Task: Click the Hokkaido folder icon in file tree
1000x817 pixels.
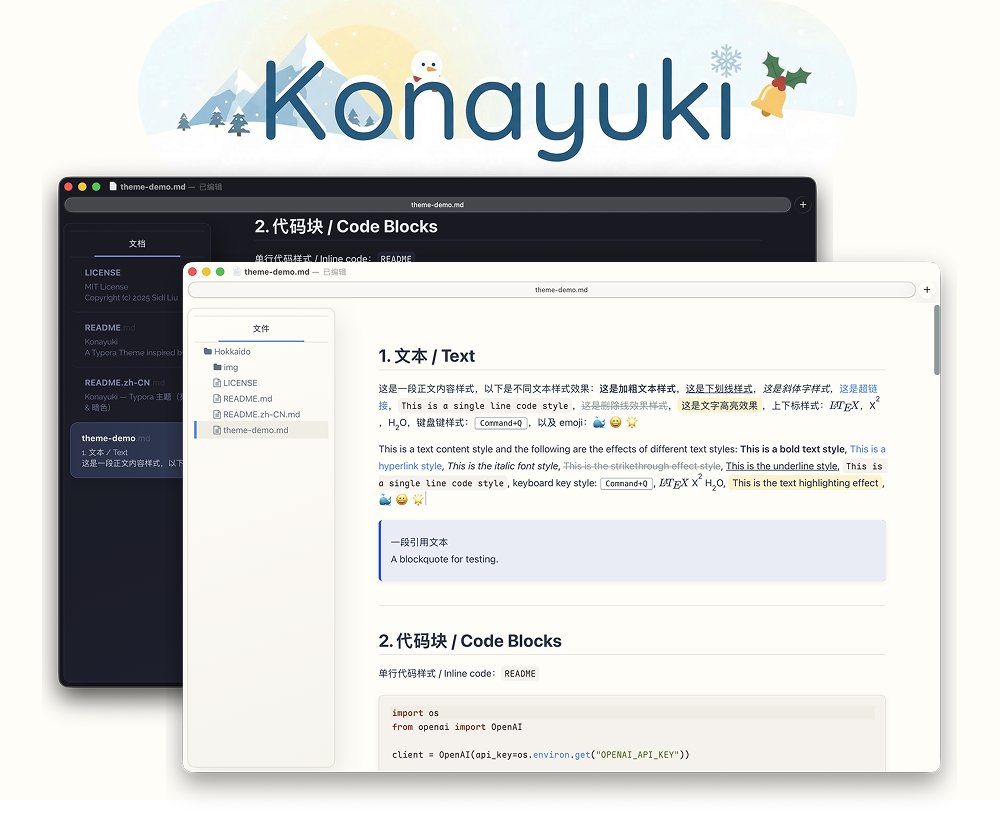Action: point(207,351)
